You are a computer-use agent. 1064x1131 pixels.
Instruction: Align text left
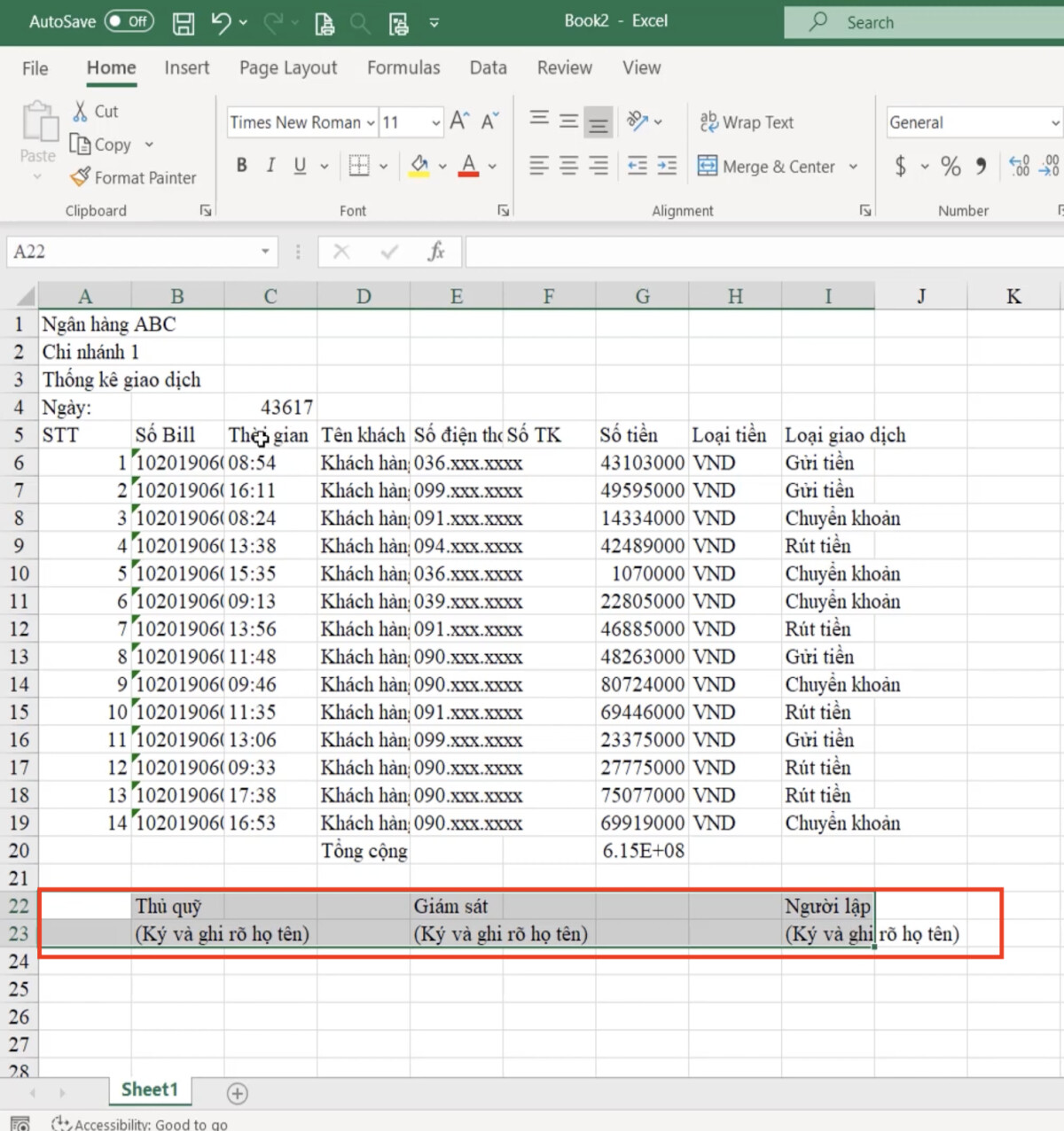pyautogui.click(x=539, y=166)
